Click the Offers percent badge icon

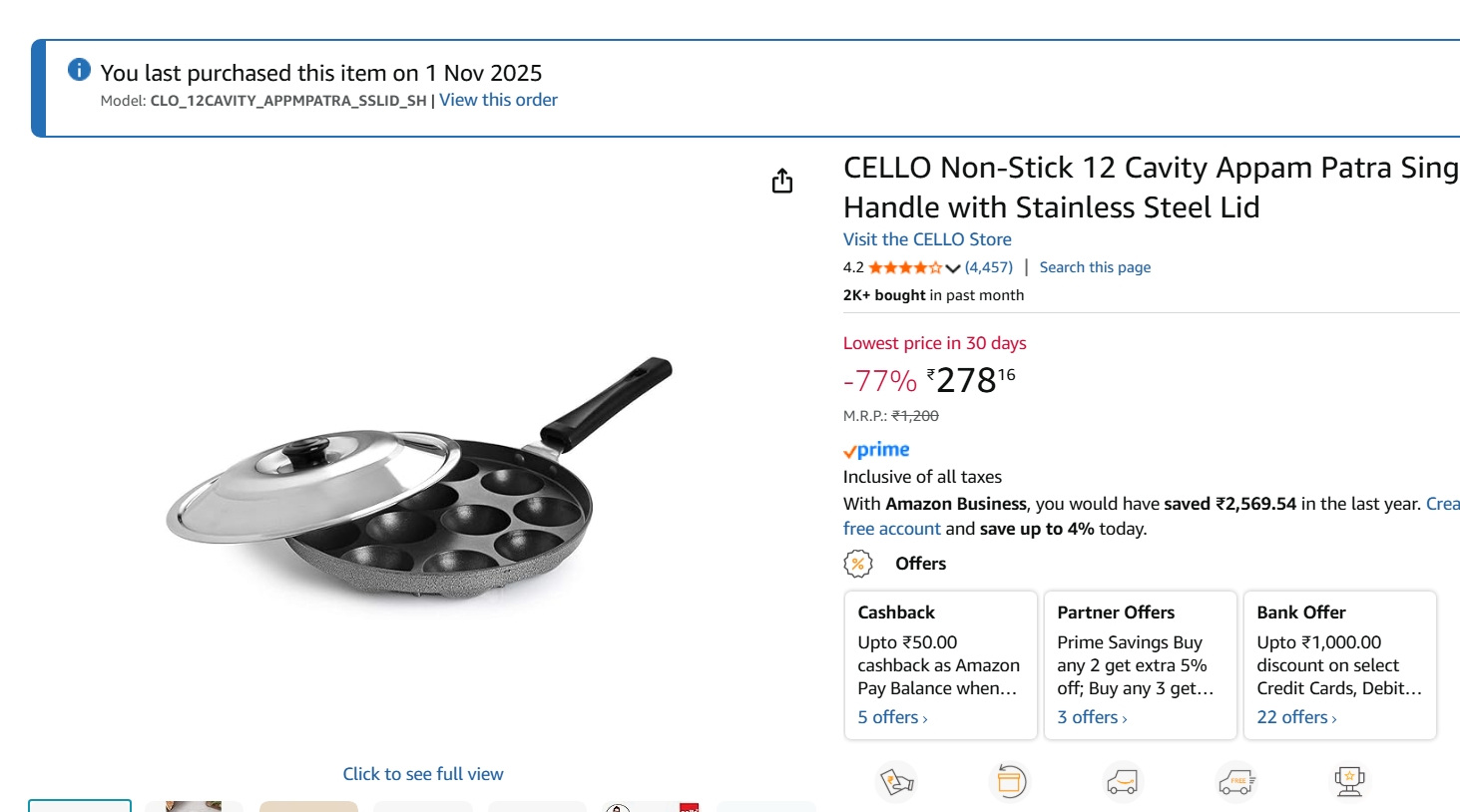point(856,563)
